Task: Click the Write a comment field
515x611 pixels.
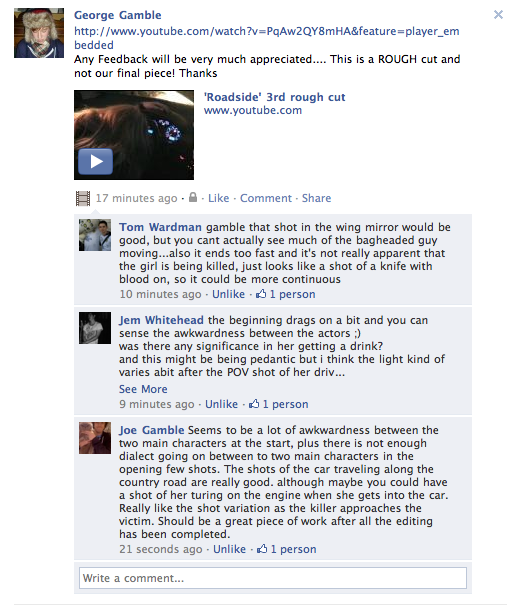Action: pos(273,578)
